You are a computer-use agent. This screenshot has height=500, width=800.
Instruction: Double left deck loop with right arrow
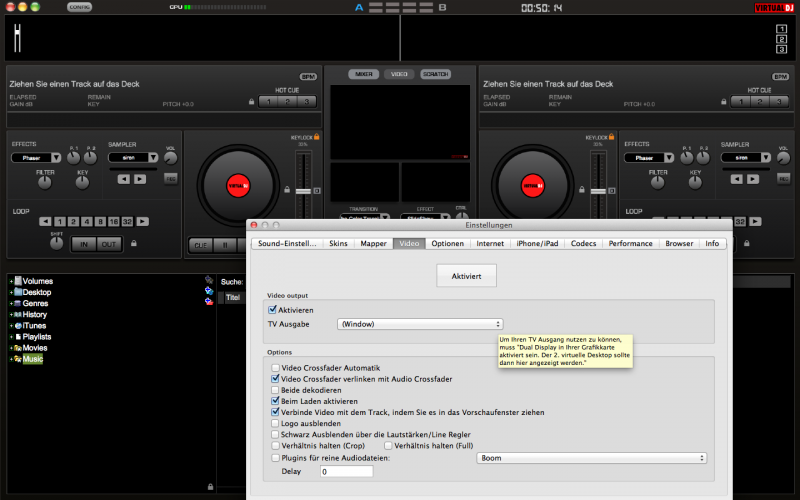tap(142, 221)
